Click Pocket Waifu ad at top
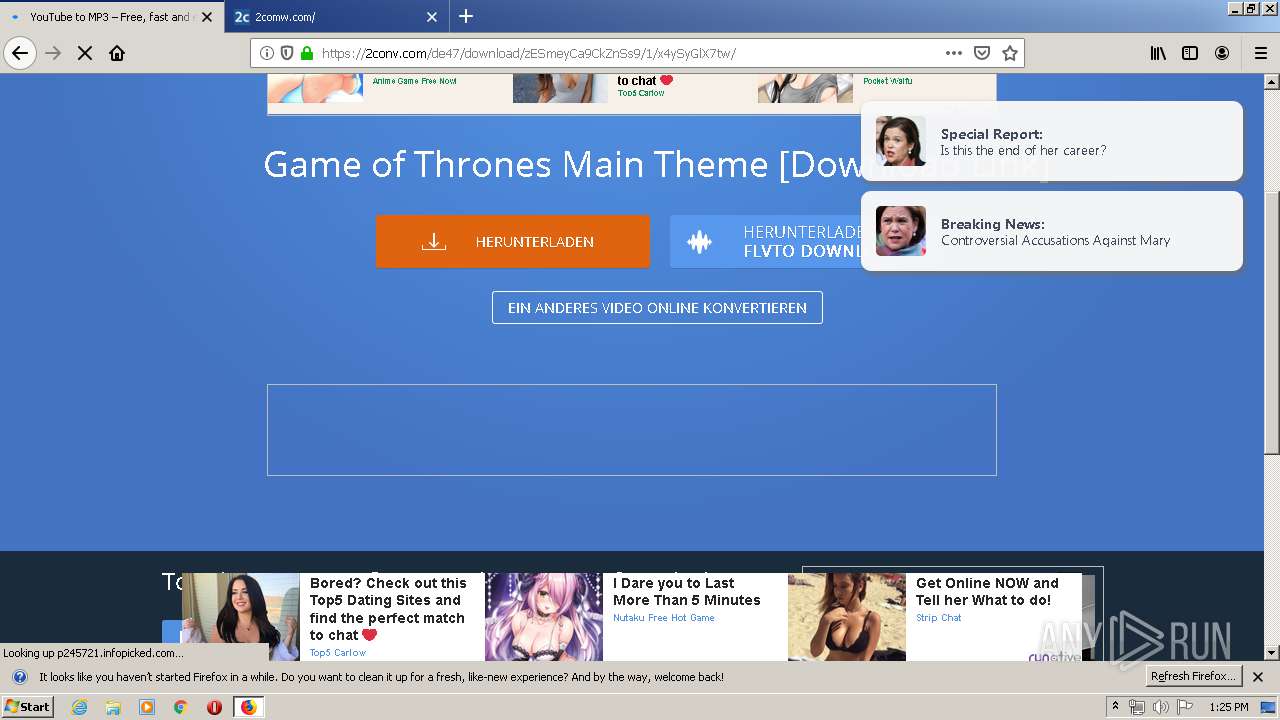The image size is (1280, 720). tap(888, 81)
